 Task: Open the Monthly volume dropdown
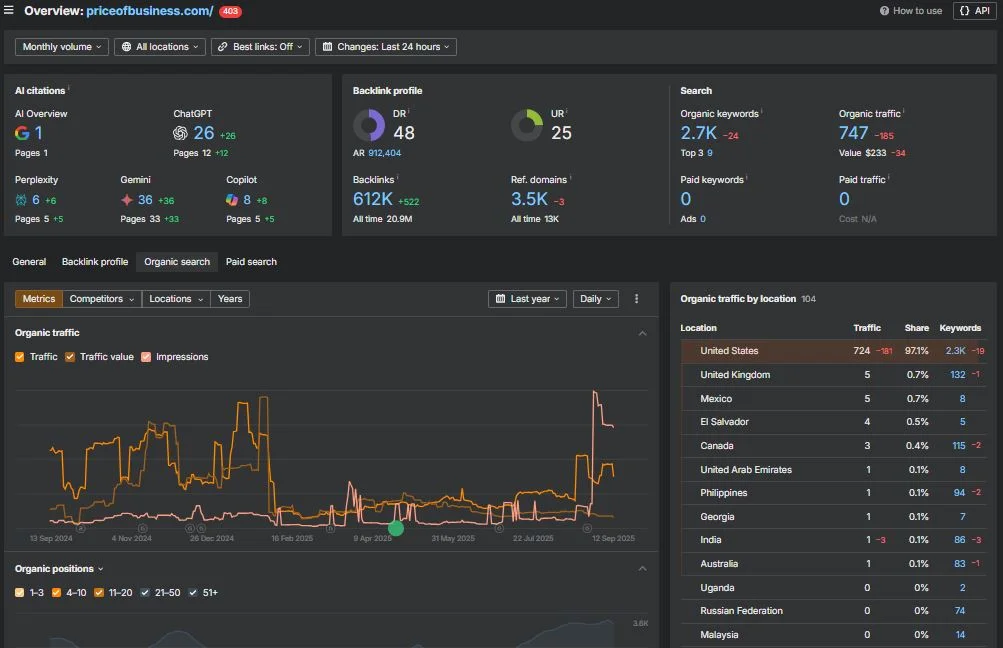tap(62, 47)
